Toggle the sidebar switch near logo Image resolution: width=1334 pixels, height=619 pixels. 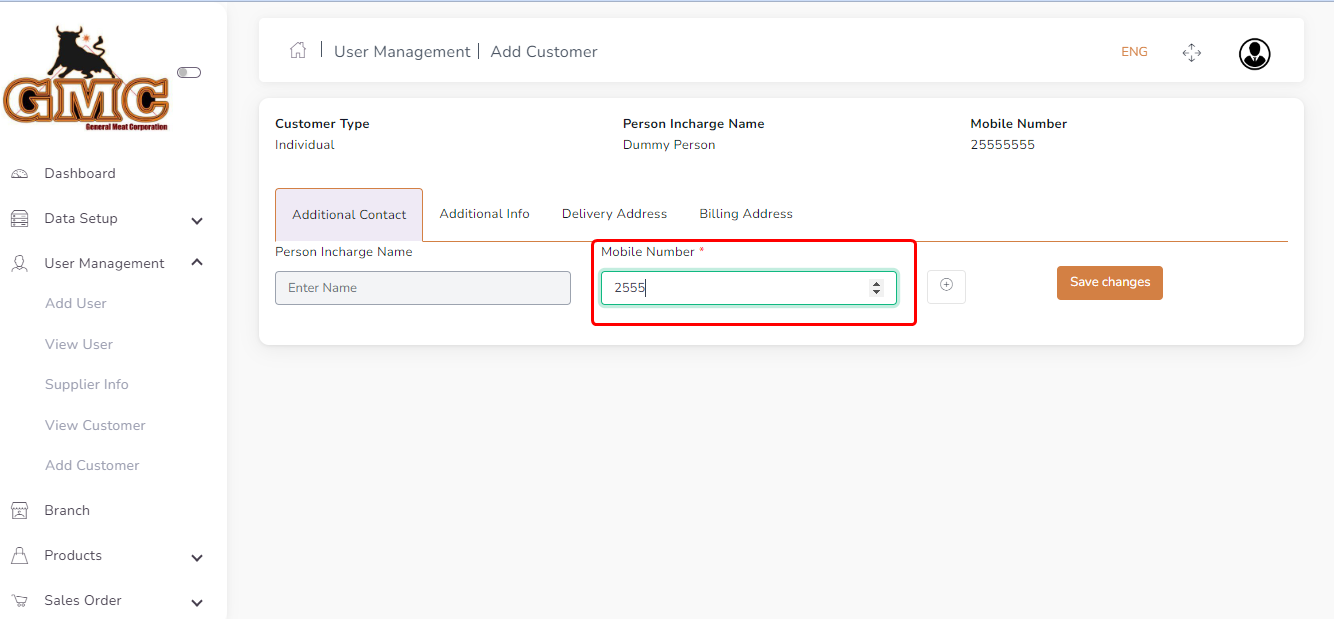coord(189,72)
